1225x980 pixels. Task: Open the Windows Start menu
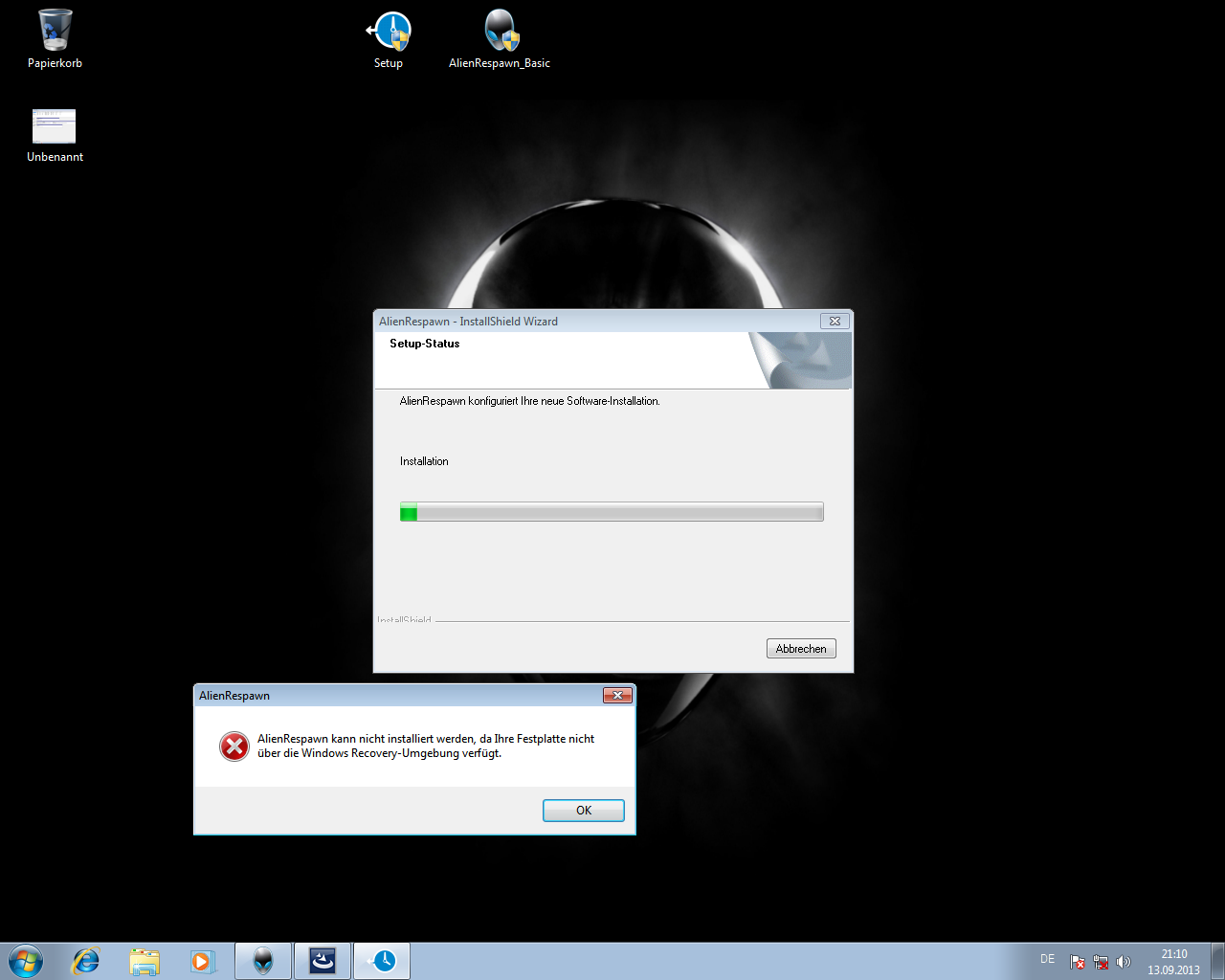pos(26,961)
